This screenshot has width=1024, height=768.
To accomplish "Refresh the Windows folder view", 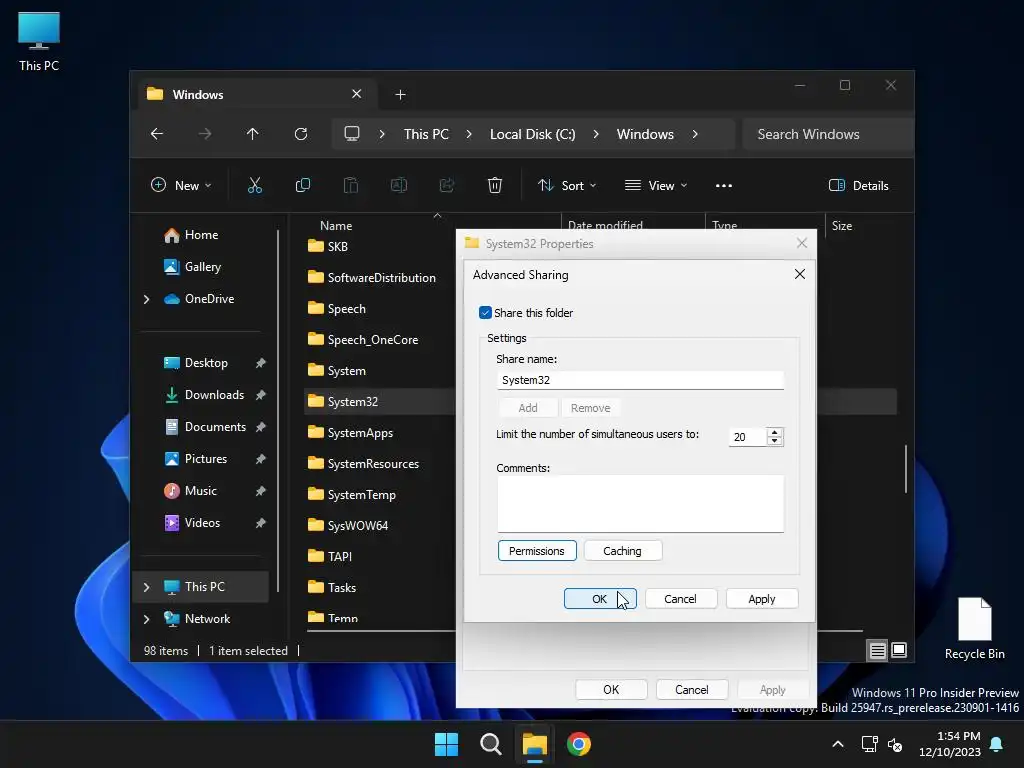I will (300, 134).
